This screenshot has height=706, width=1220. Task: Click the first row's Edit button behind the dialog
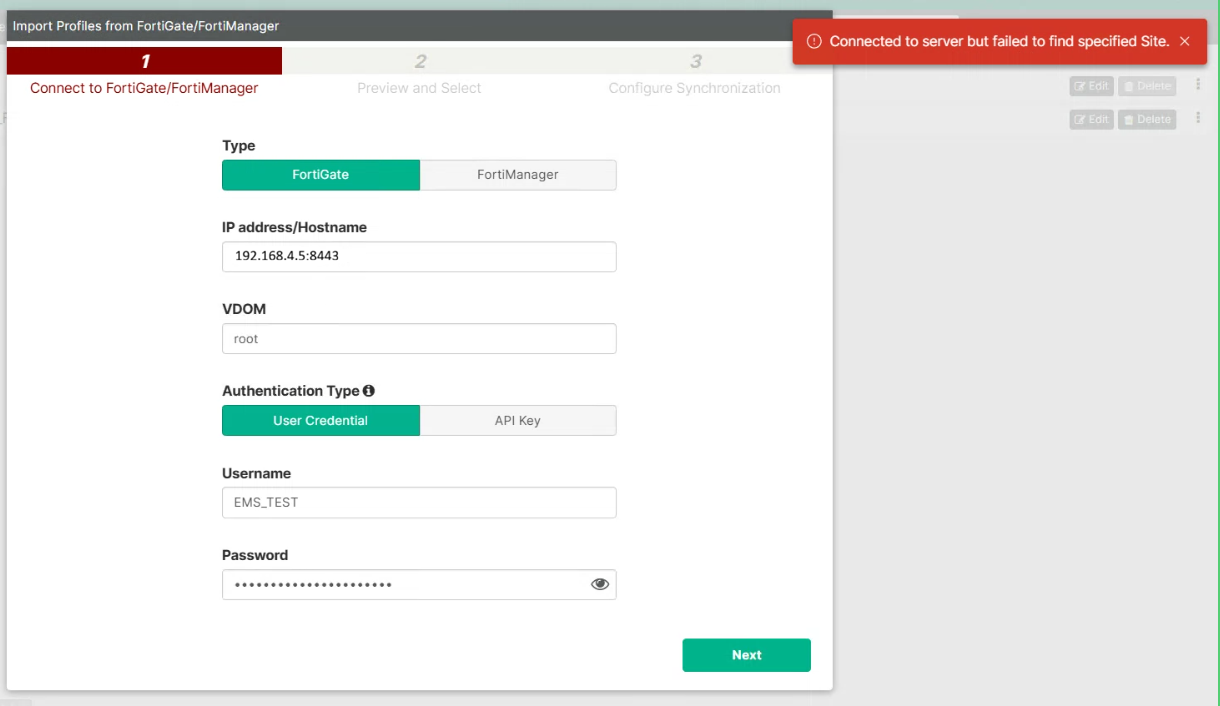click(1092, 86)
